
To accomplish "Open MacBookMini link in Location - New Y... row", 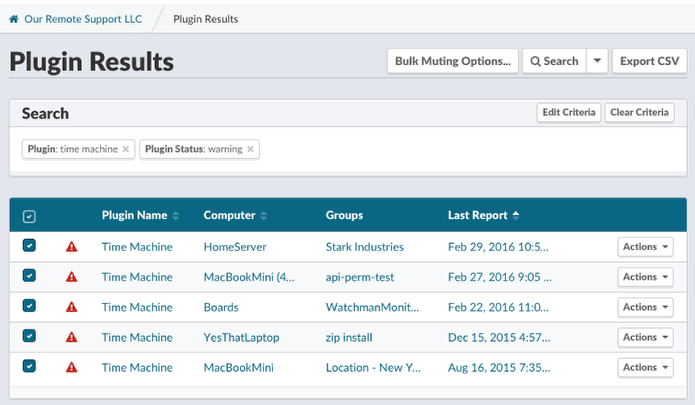I will [238, 367].
